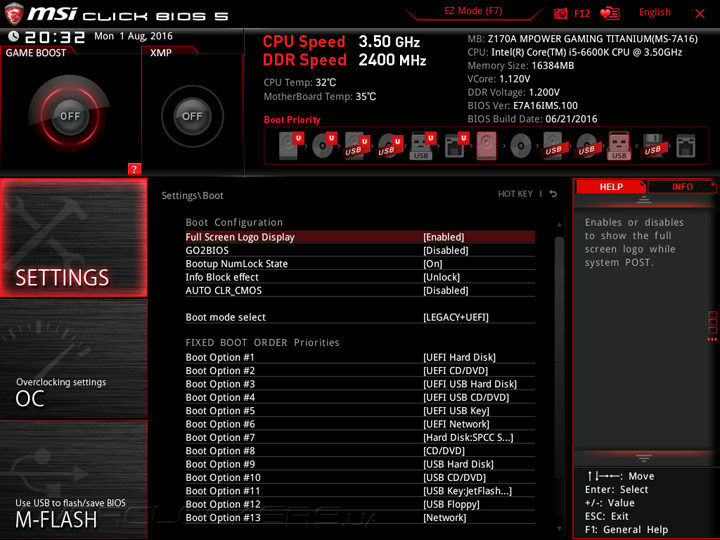Change the GO2BIOS Disabled setting
Viewport: 720px width, 540px height.
[x=446, y=250]
